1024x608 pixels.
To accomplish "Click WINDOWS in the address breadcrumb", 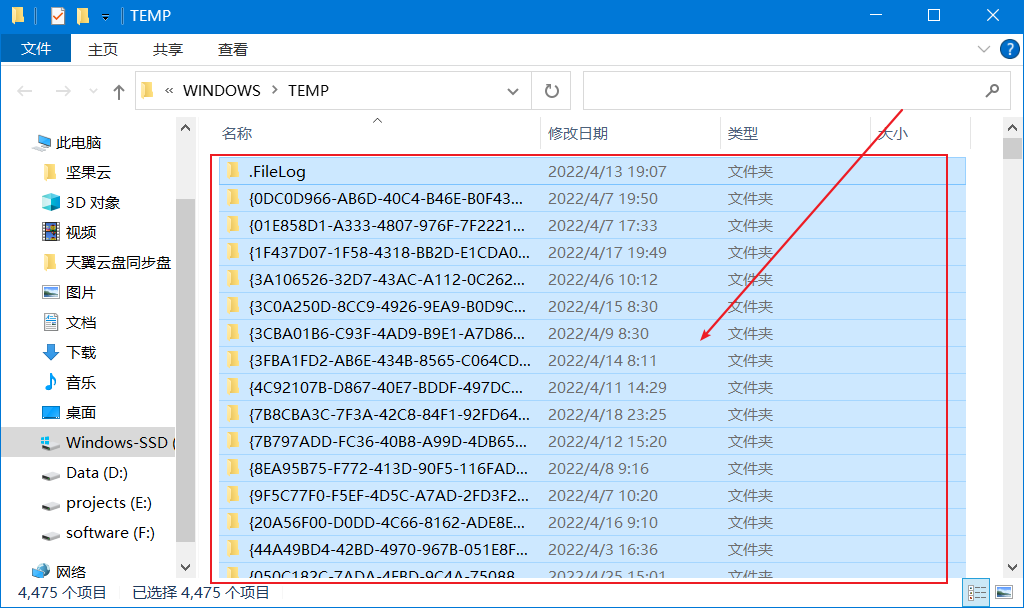I will [x=221, y=91].
